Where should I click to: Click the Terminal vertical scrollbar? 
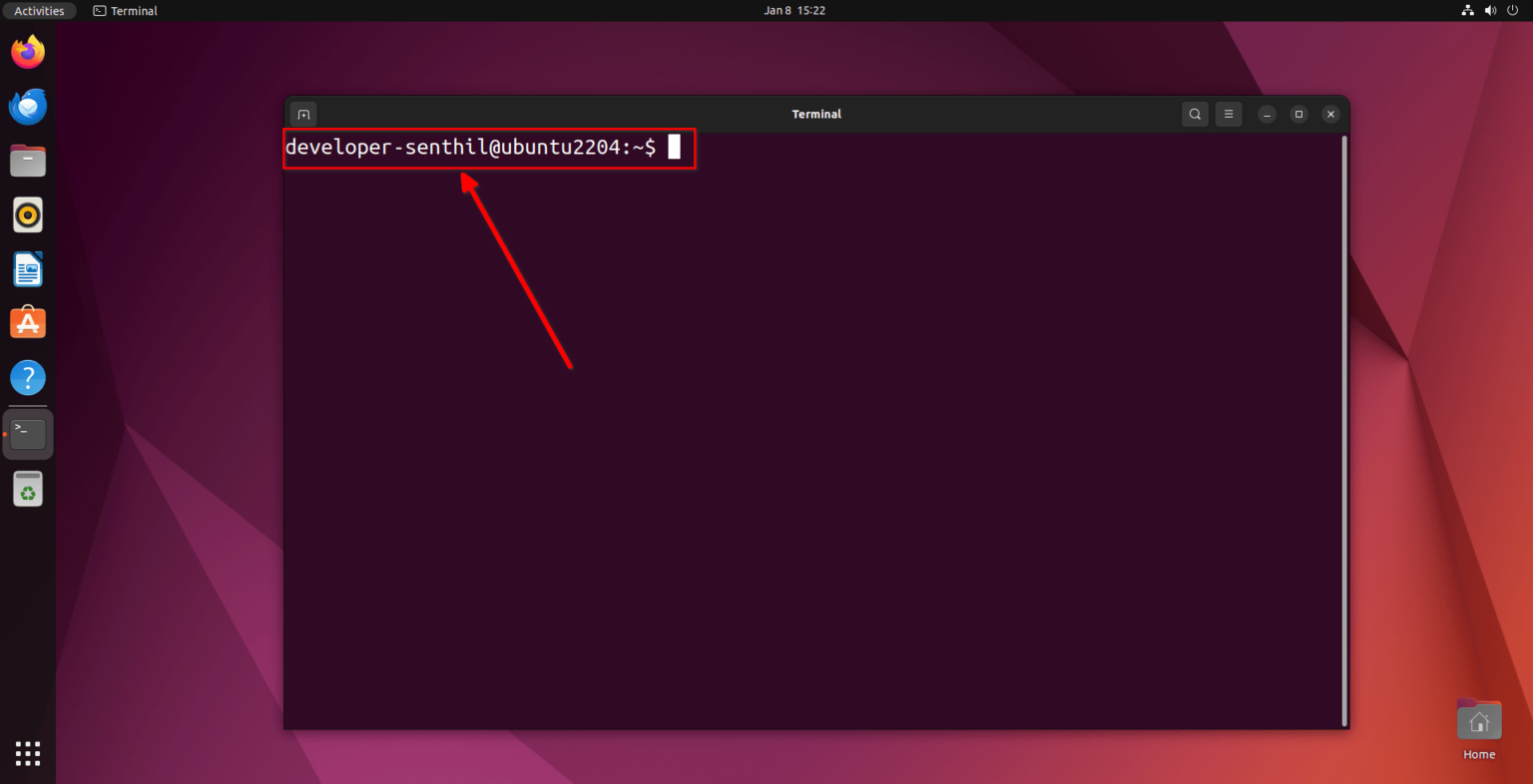1344,431
